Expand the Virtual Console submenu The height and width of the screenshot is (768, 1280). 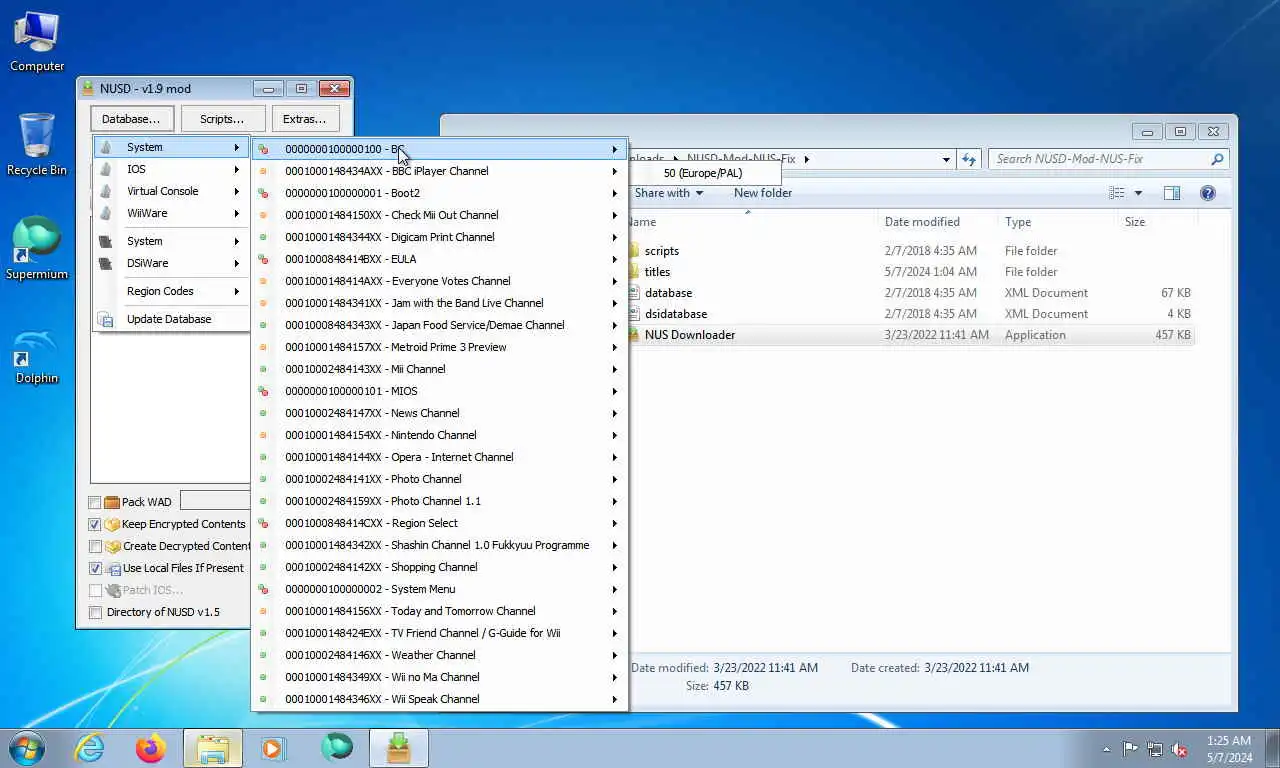click(171, 191)
